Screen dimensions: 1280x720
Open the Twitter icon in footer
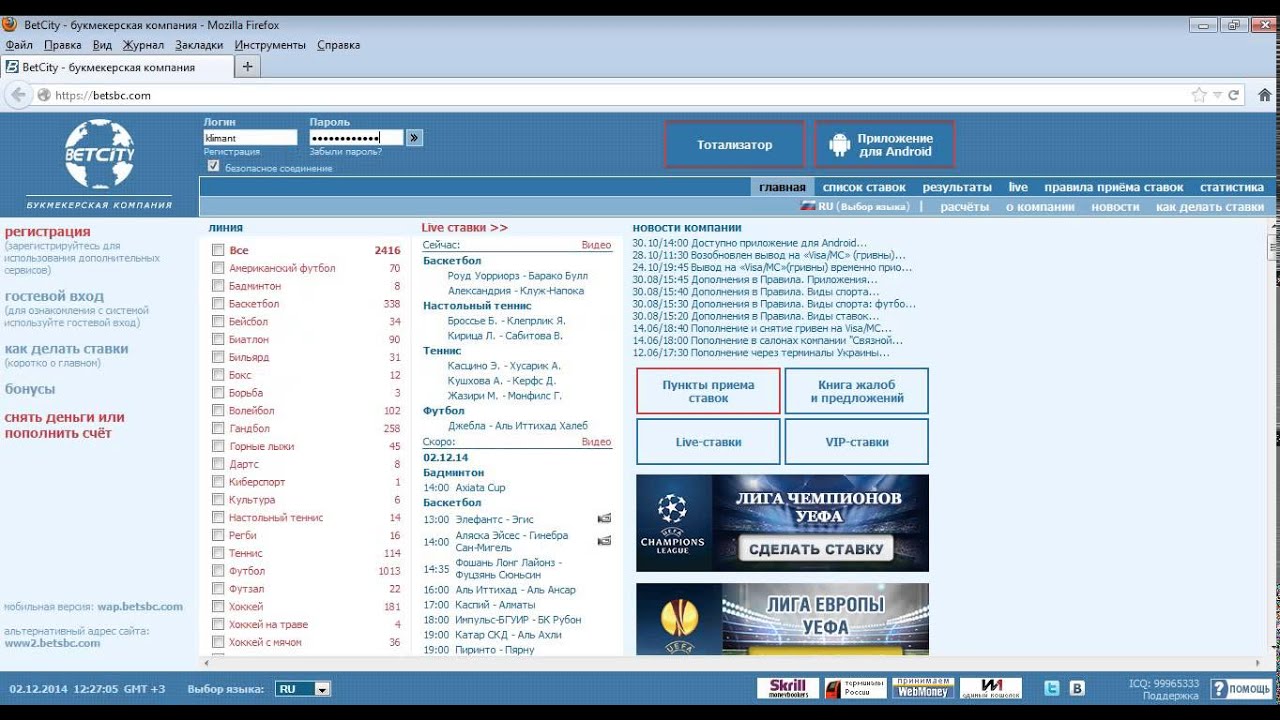pyautogui.click(x=1052, y=688)
